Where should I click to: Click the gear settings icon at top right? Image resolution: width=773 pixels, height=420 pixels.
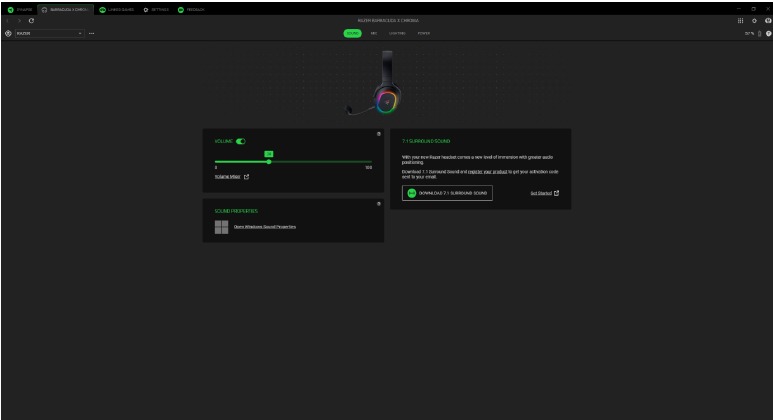754,21
